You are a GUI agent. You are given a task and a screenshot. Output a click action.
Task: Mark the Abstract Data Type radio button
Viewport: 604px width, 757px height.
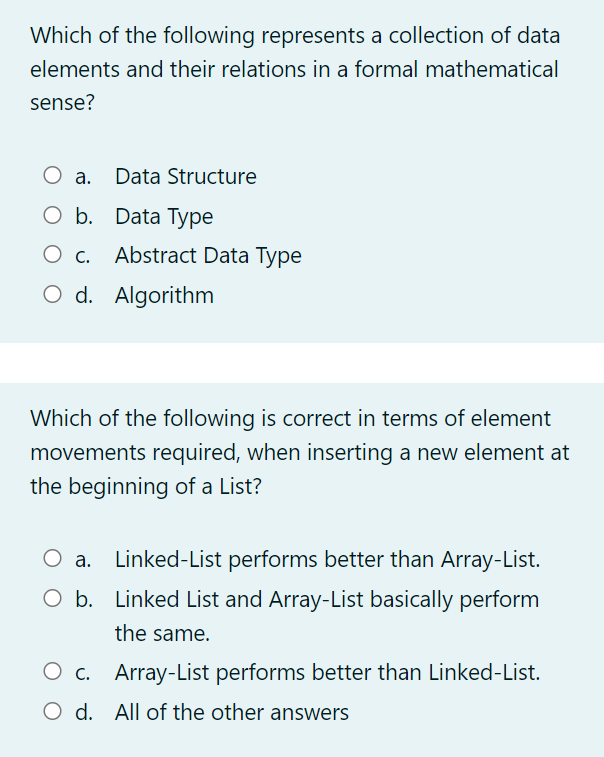52,254
